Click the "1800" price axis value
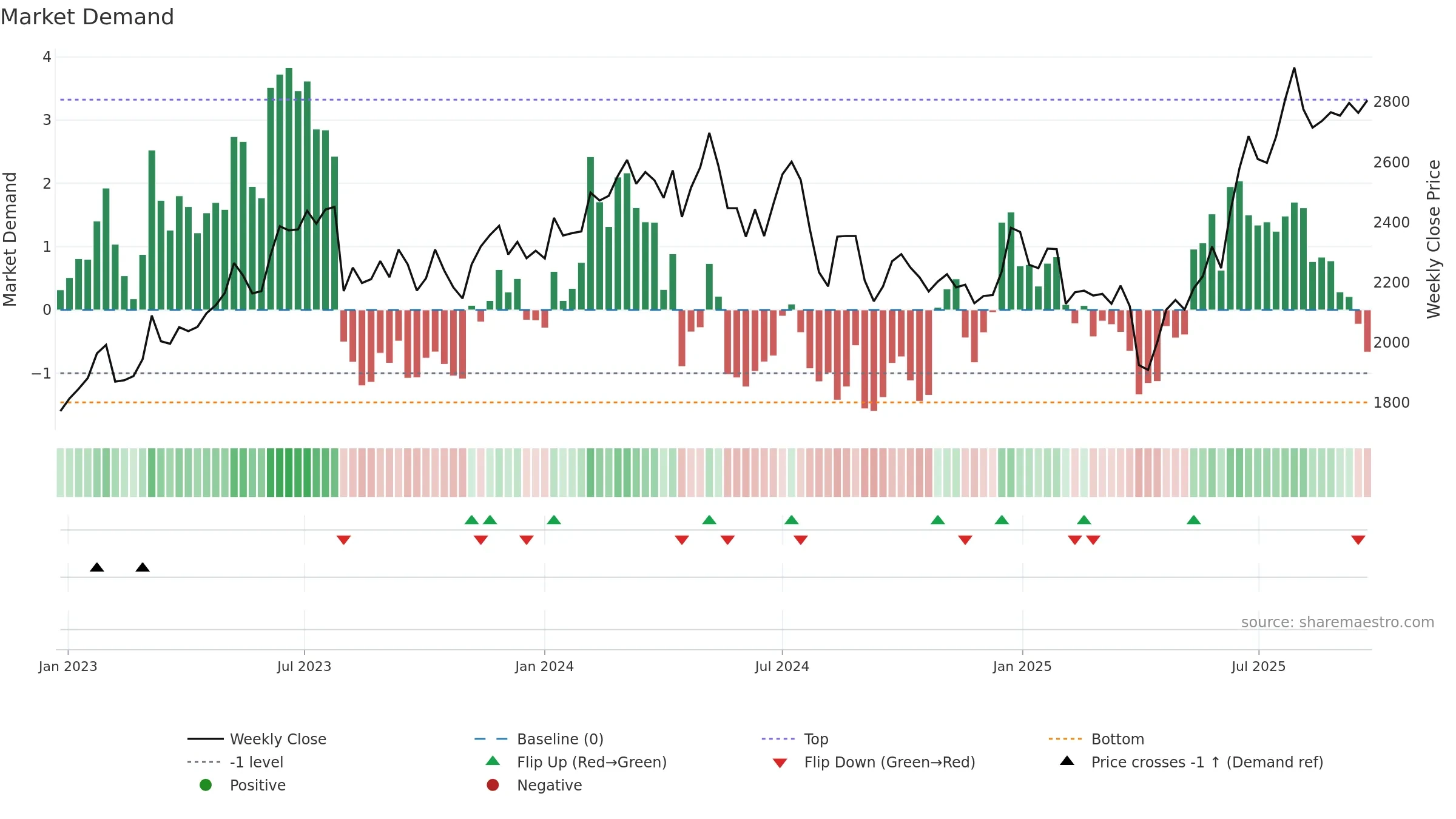The image size is (1456, 819). 1392,403
